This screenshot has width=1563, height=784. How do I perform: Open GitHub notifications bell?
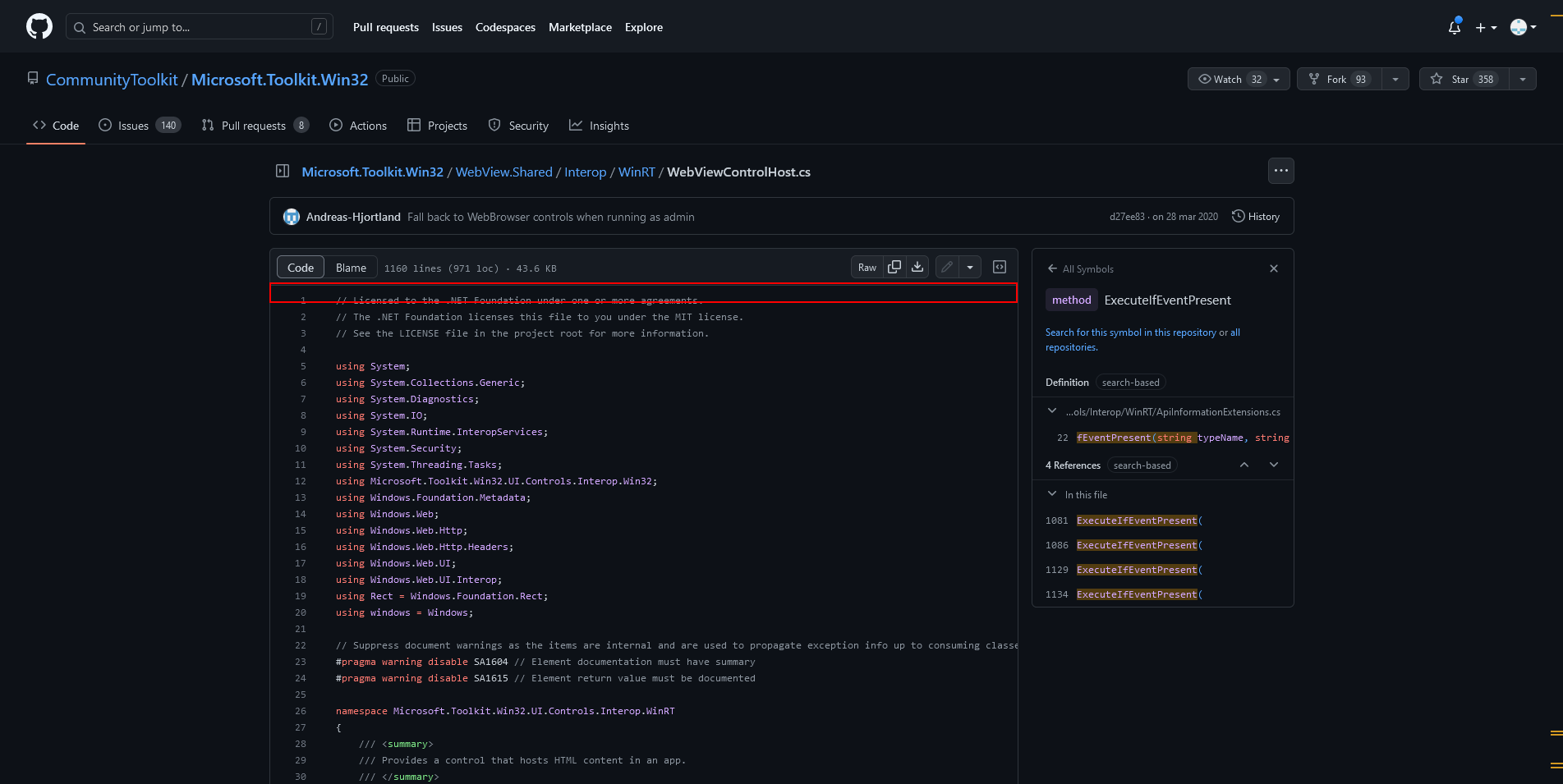click(x=1454, y=26)
